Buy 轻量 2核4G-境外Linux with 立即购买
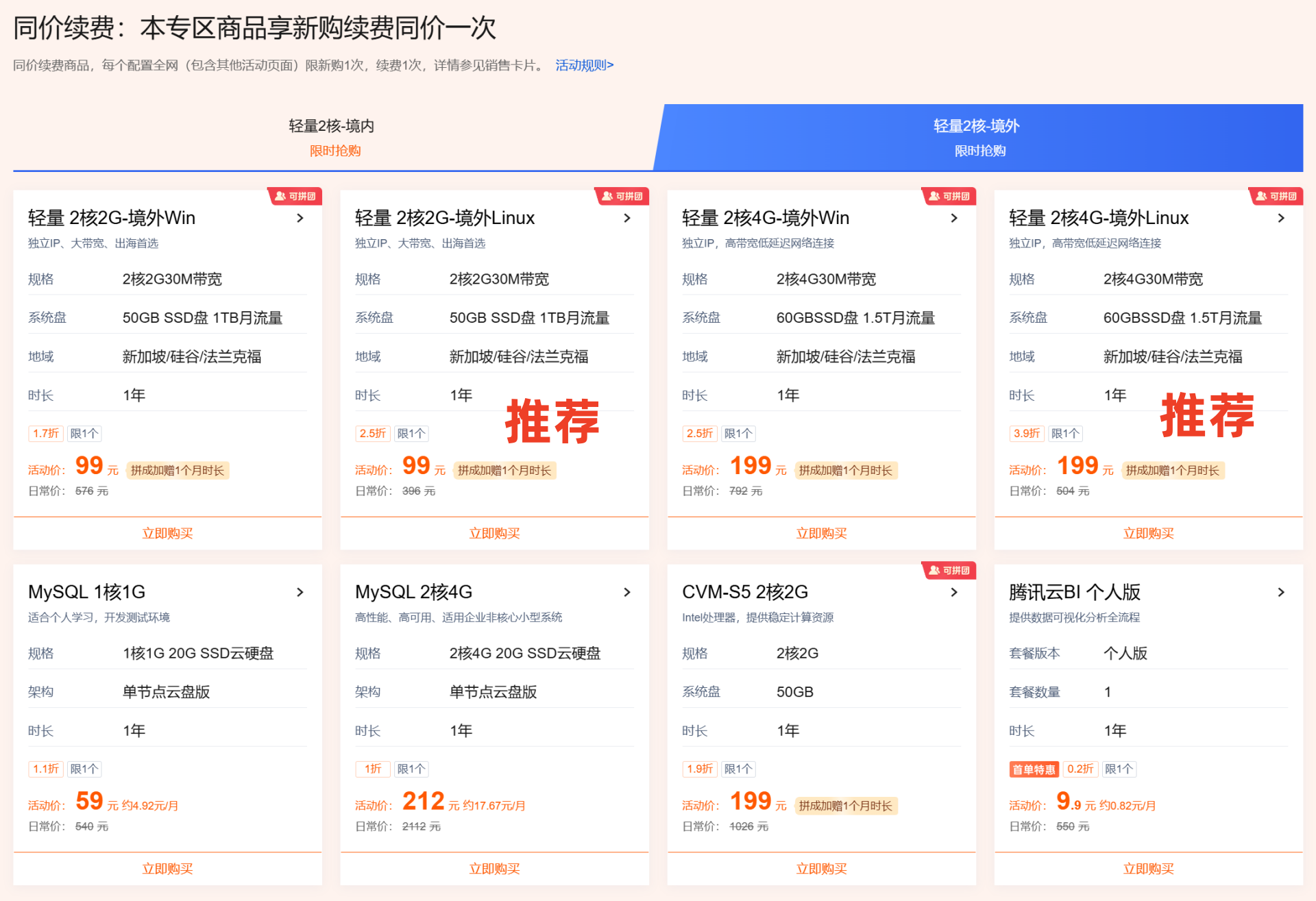The height and width of the screenshot is (901, 1316). click(1148, 533)
